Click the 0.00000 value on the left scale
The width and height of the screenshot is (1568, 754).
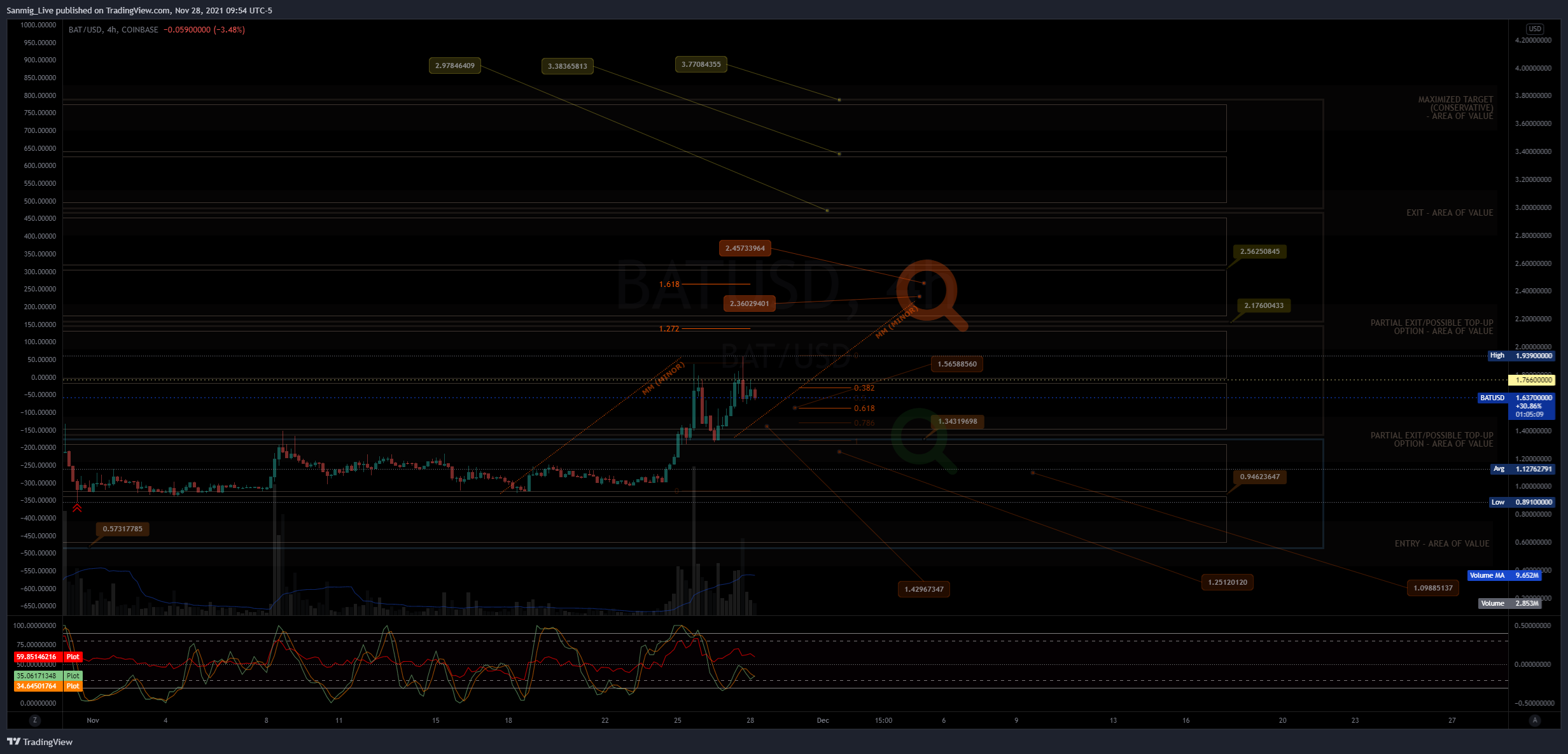43,377
